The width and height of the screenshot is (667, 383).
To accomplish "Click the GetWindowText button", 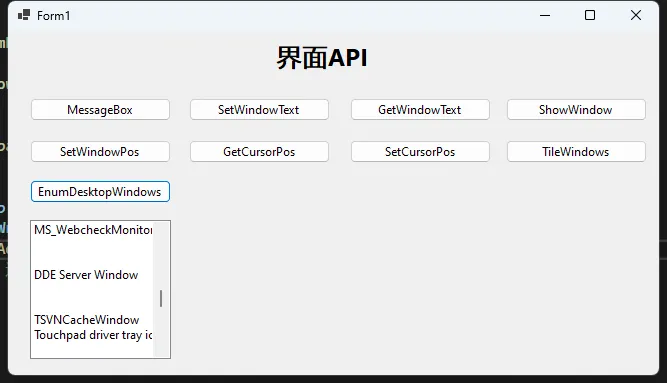I will (420, 110).
